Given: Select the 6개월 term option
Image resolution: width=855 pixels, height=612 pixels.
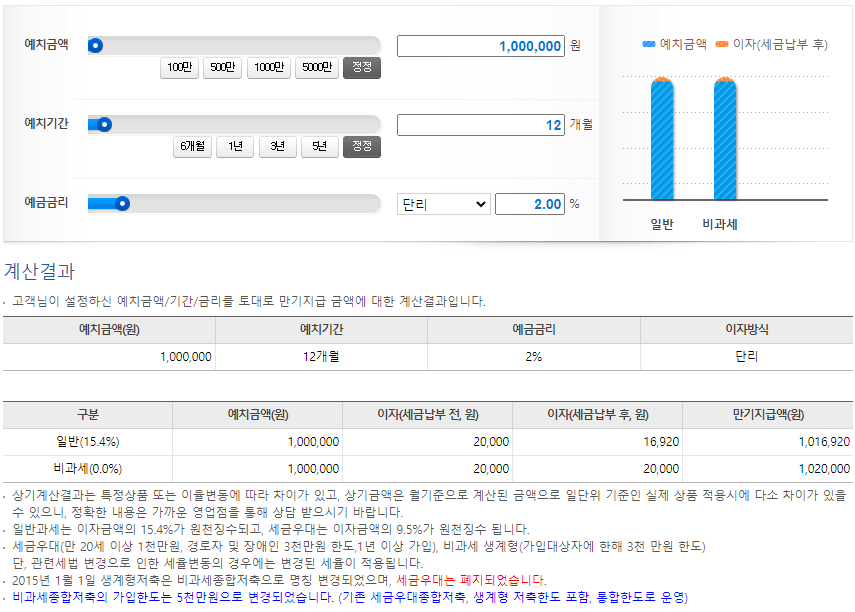Looking at the screenshot, I should (x=191, y=143).
